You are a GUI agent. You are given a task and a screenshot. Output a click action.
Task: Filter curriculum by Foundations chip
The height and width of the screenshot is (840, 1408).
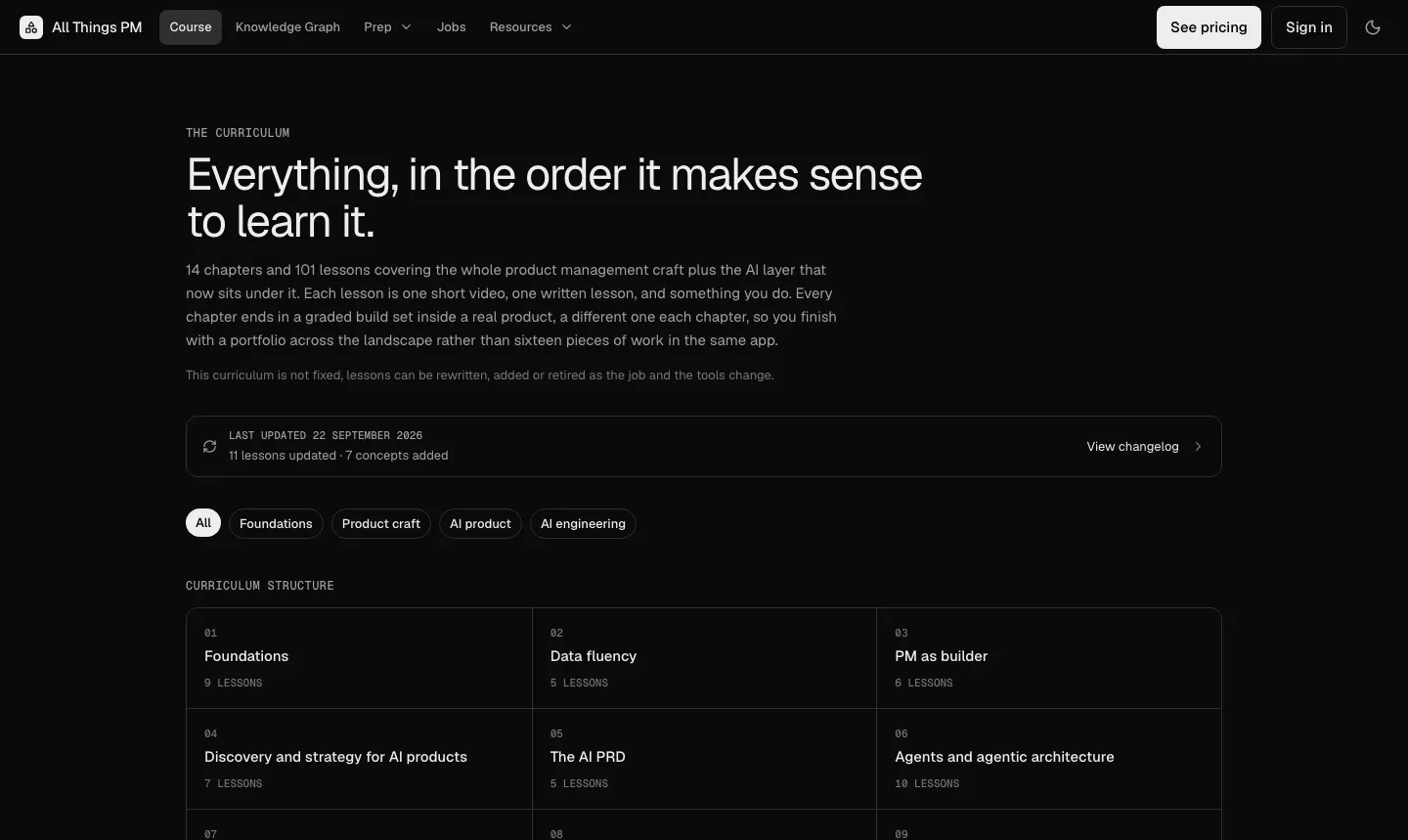(276, 523)
